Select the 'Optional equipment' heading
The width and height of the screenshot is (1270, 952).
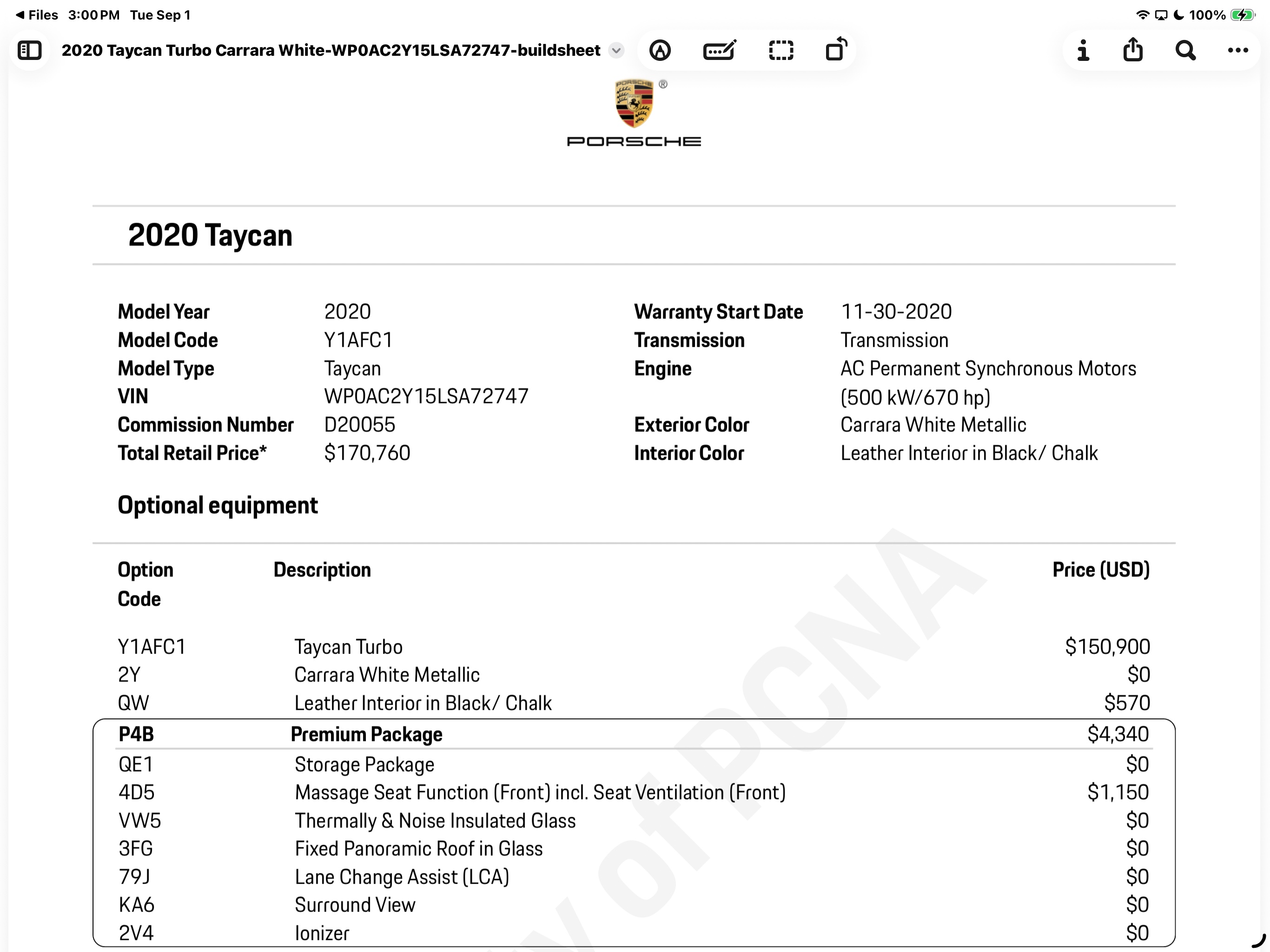[218, 505]
